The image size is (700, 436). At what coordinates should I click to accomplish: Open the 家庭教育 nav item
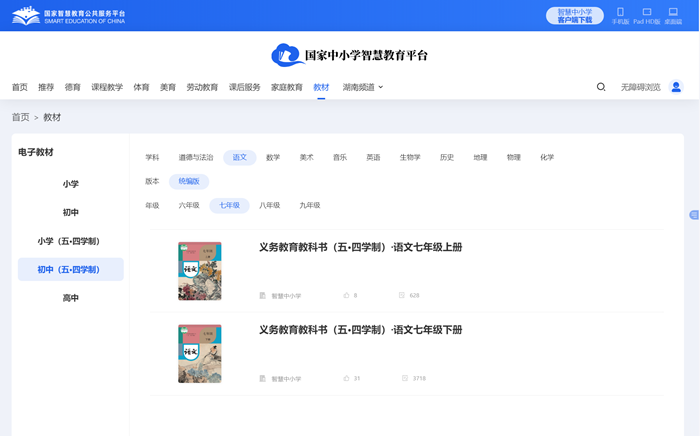click(287, 87)
